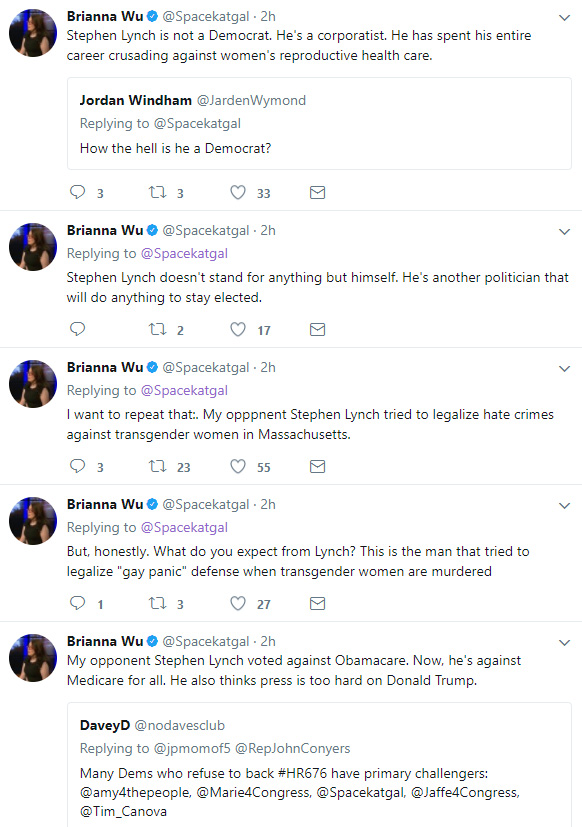Like the tweet with 17 likes
Image resolution: width=582 pixels, height=827 pixels.
pos(238,330)
